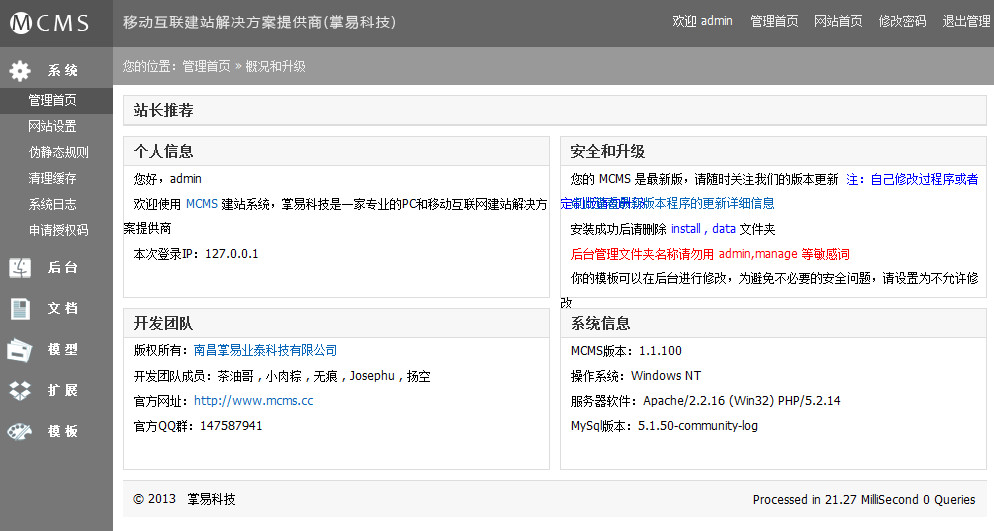
Task: Click the 模型 sidebar section icon
Action: point(20,350)
